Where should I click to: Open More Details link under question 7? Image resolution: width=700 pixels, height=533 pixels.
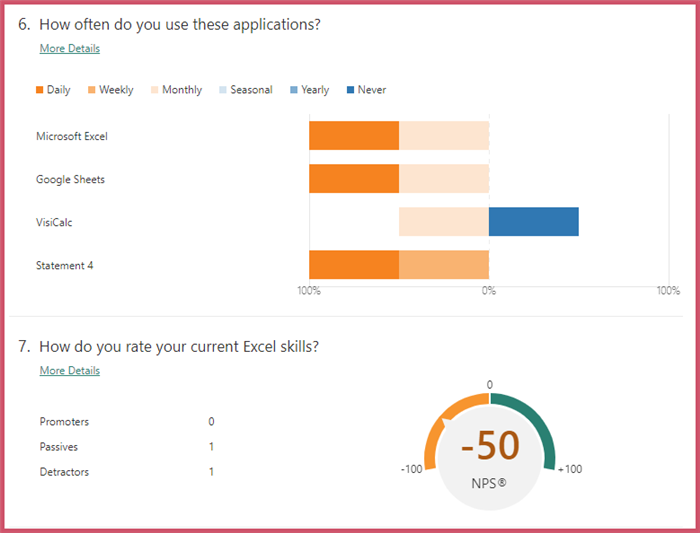tap(69, 371)
